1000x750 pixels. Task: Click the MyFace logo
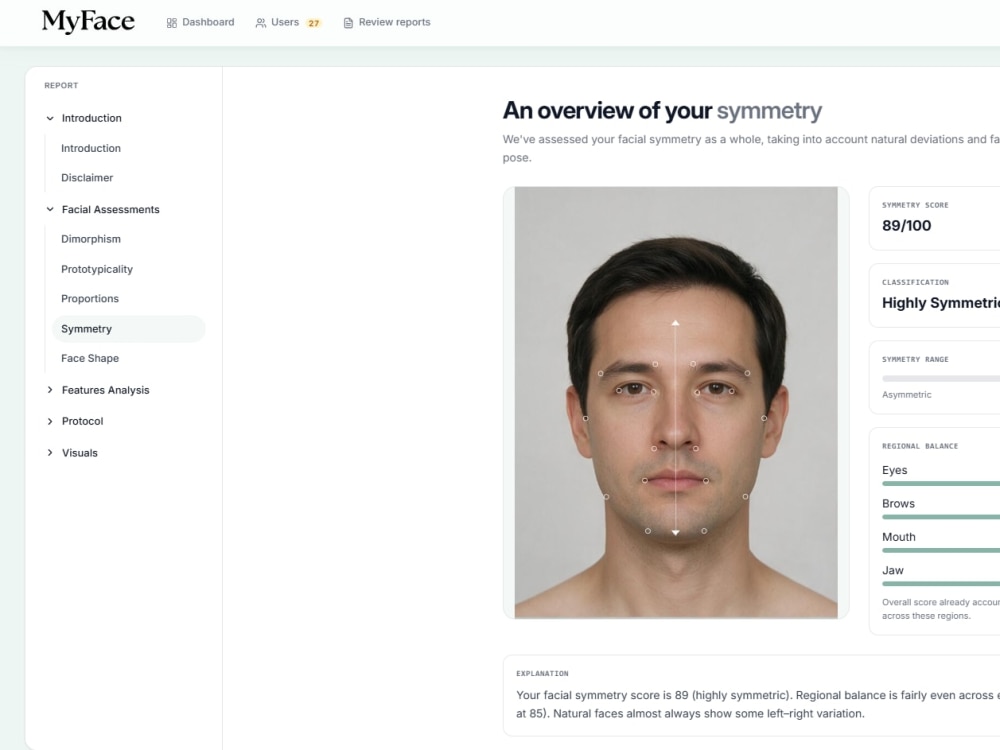pyautogui.click(x=88, y=22)
